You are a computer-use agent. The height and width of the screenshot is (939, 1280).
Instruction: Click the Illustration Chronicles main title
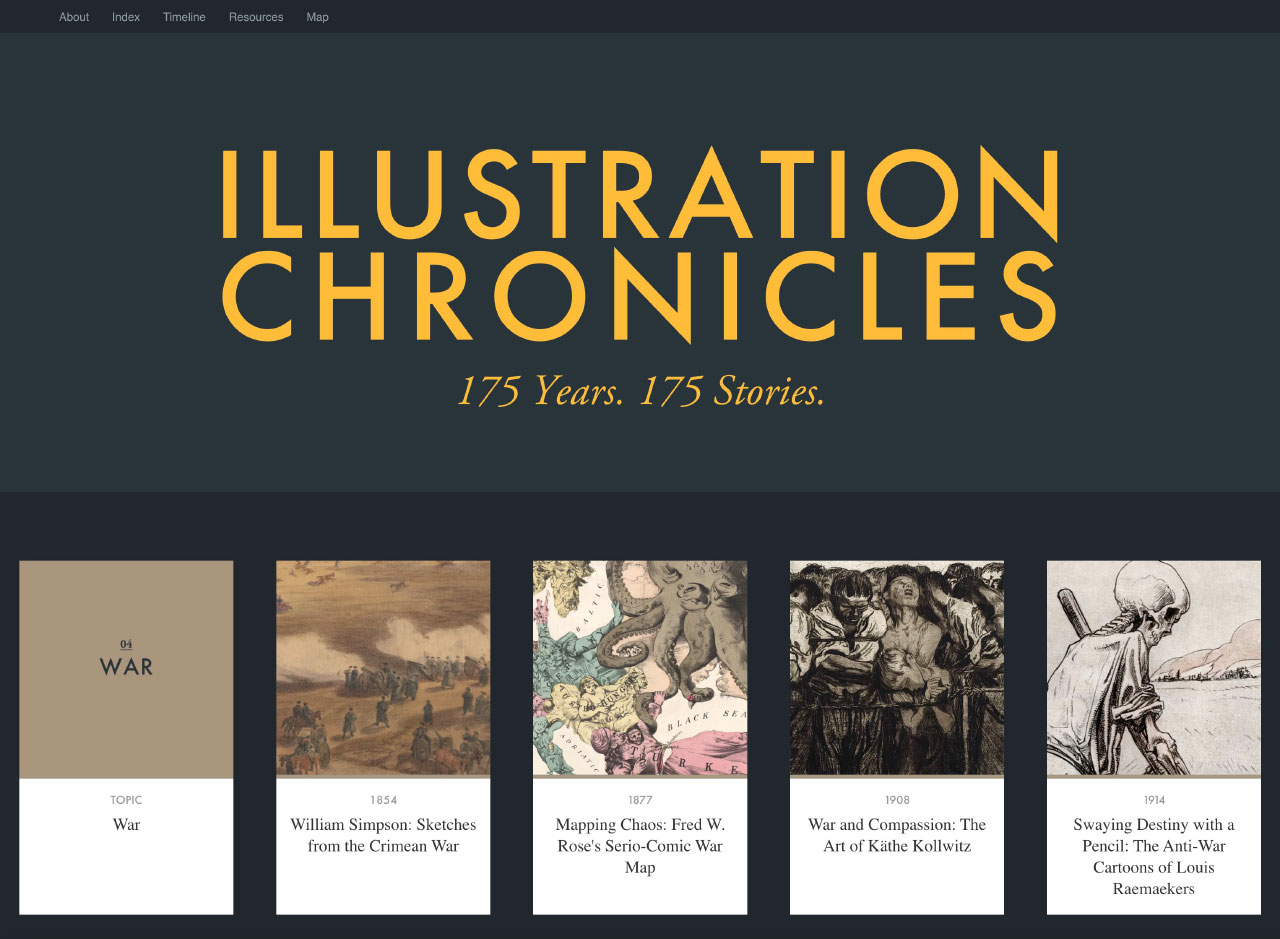point(640,245)
